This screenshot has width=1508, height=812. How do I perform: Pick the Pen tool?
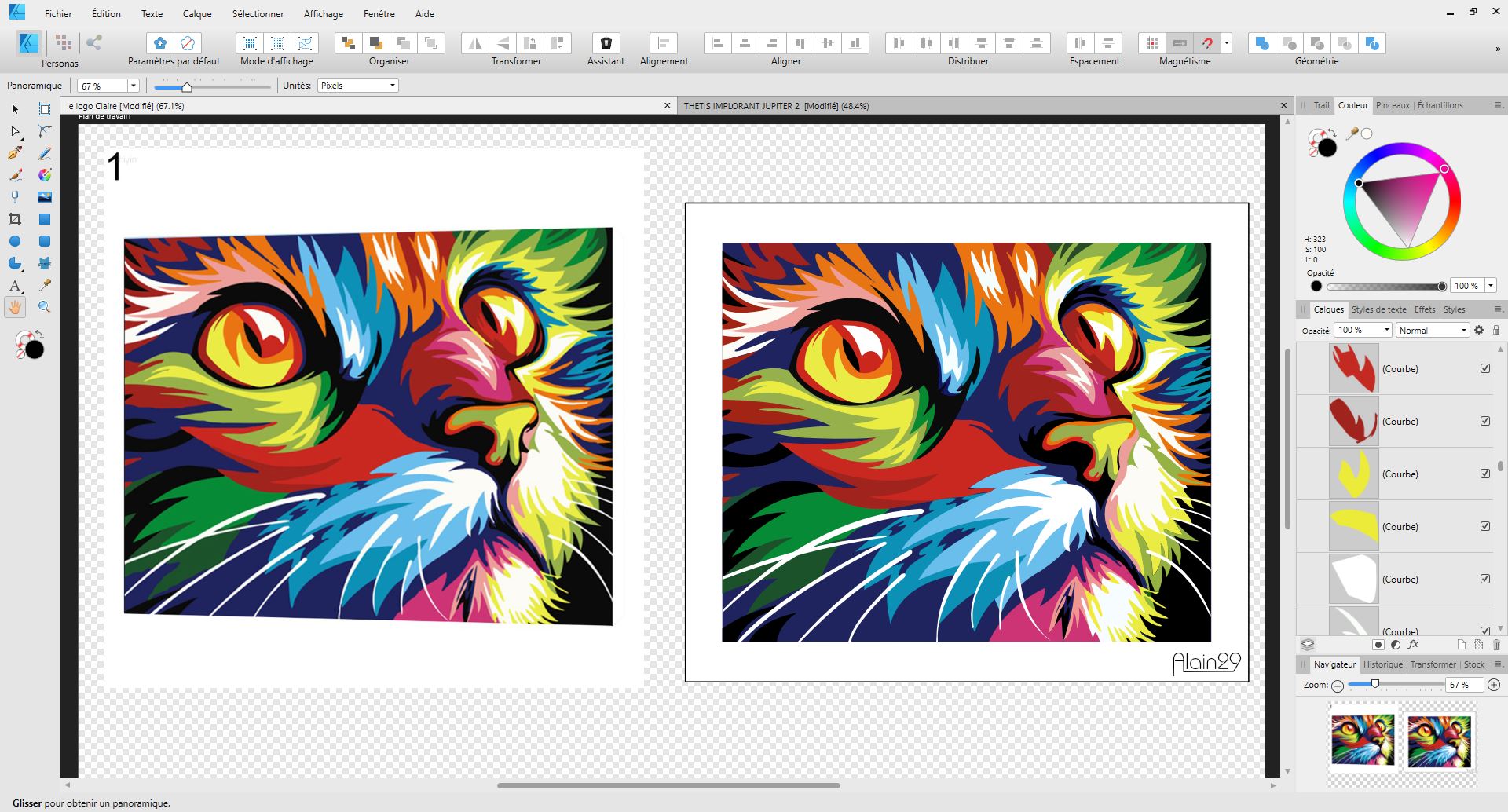15,153
